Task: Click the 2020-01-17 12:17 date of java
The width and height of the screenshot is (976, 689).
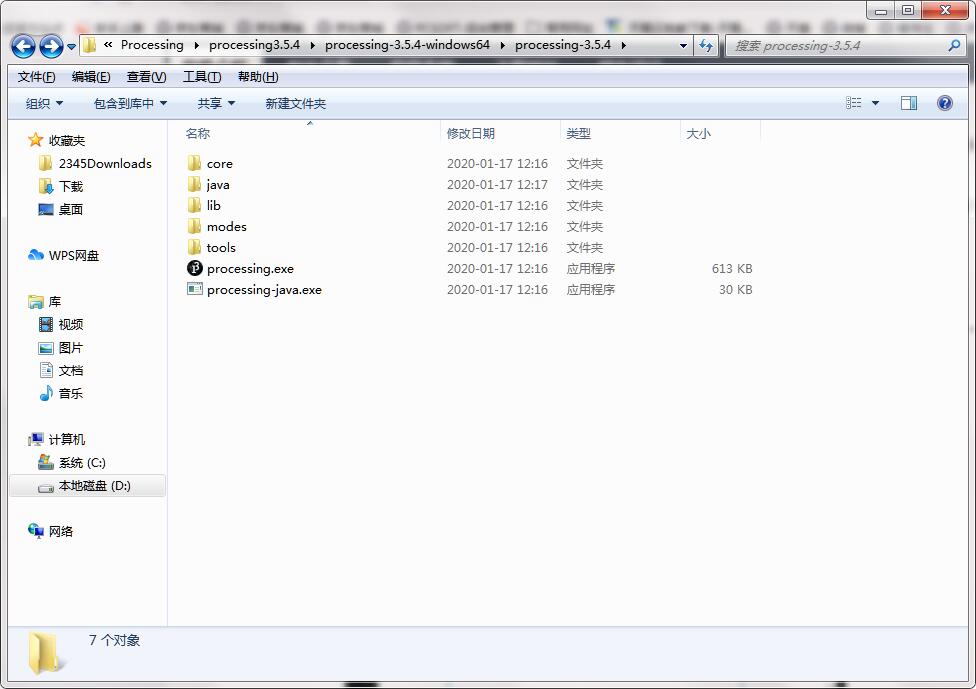Action: coord(497,184)
